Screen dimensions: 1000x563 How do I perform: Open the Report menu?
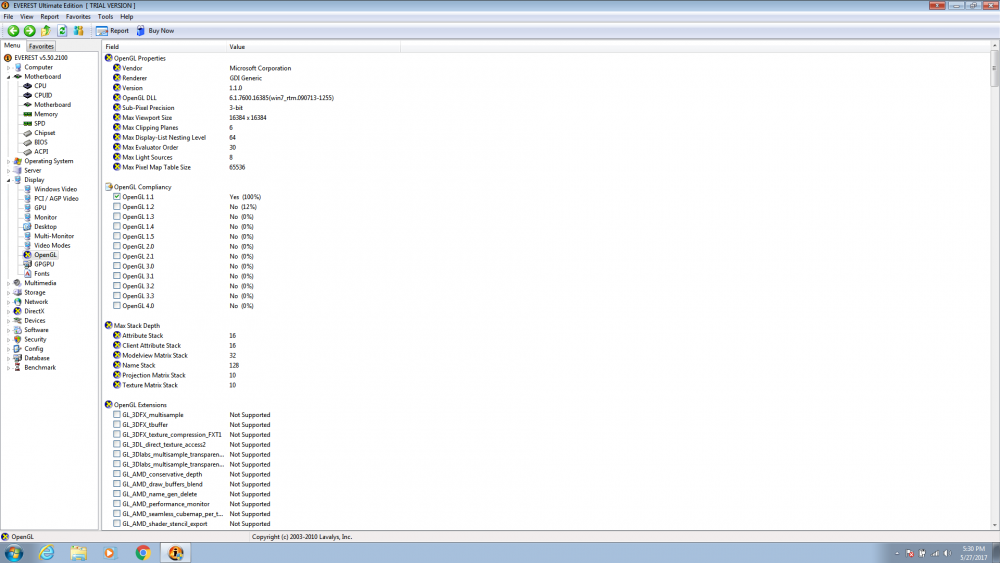click(49, 17)
